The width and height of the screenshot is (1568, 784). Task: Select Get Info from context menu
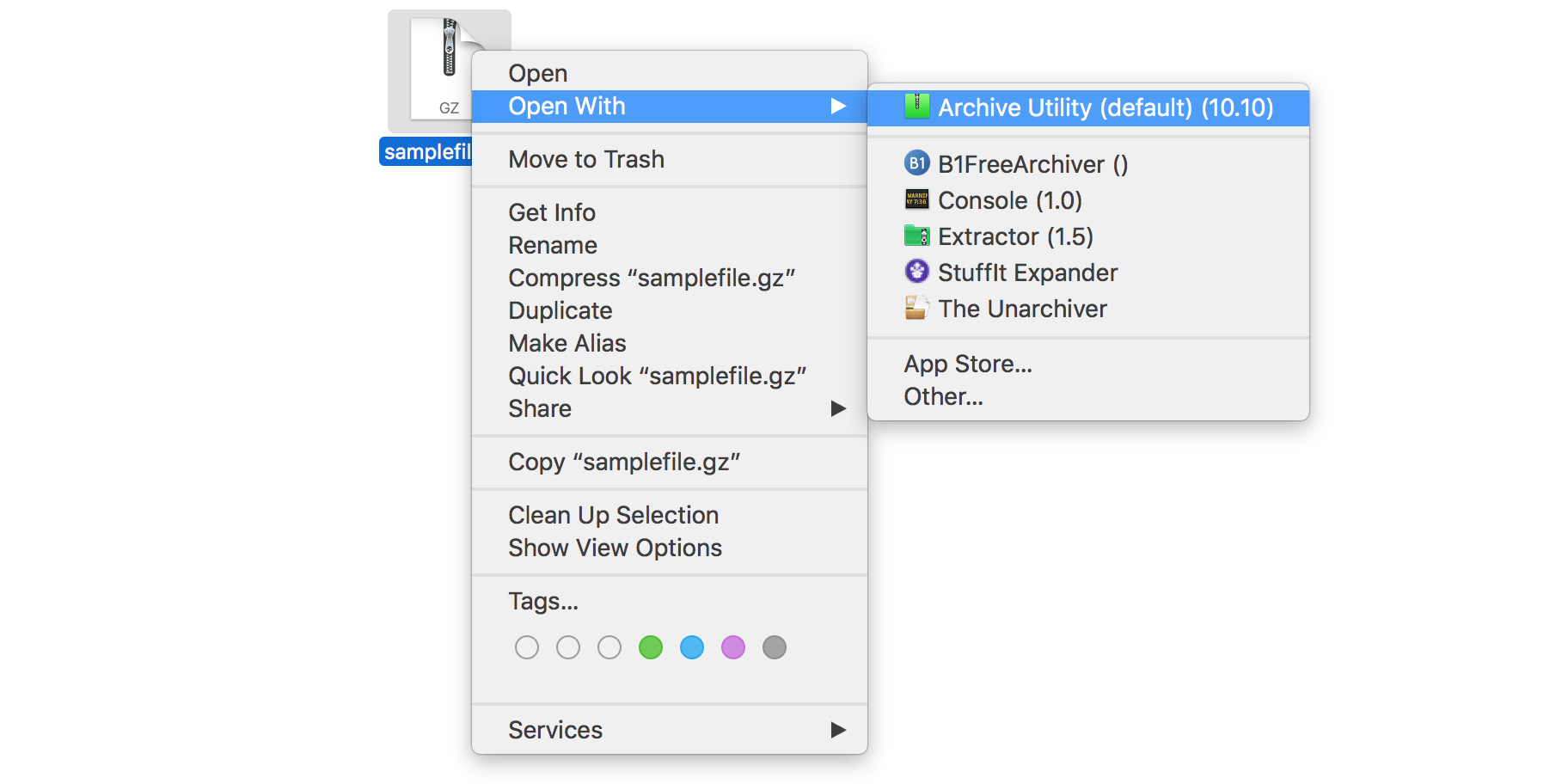tap(552, 212)
